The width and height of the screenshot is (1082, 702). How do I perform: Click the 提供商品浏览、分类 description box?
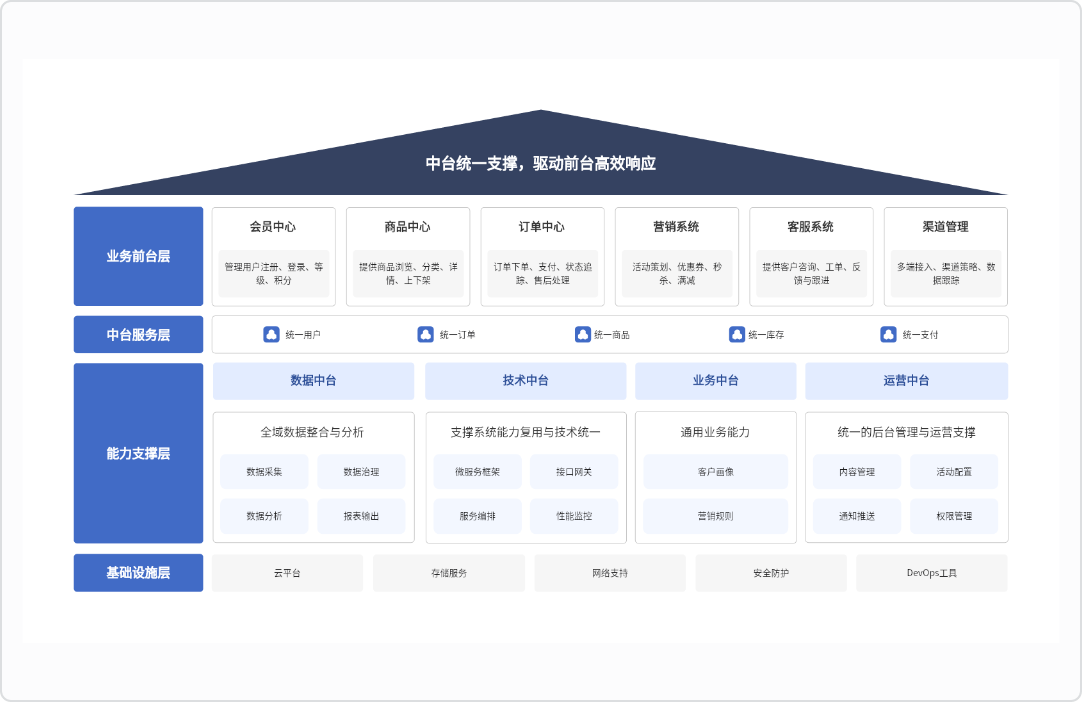click(409, 273)
